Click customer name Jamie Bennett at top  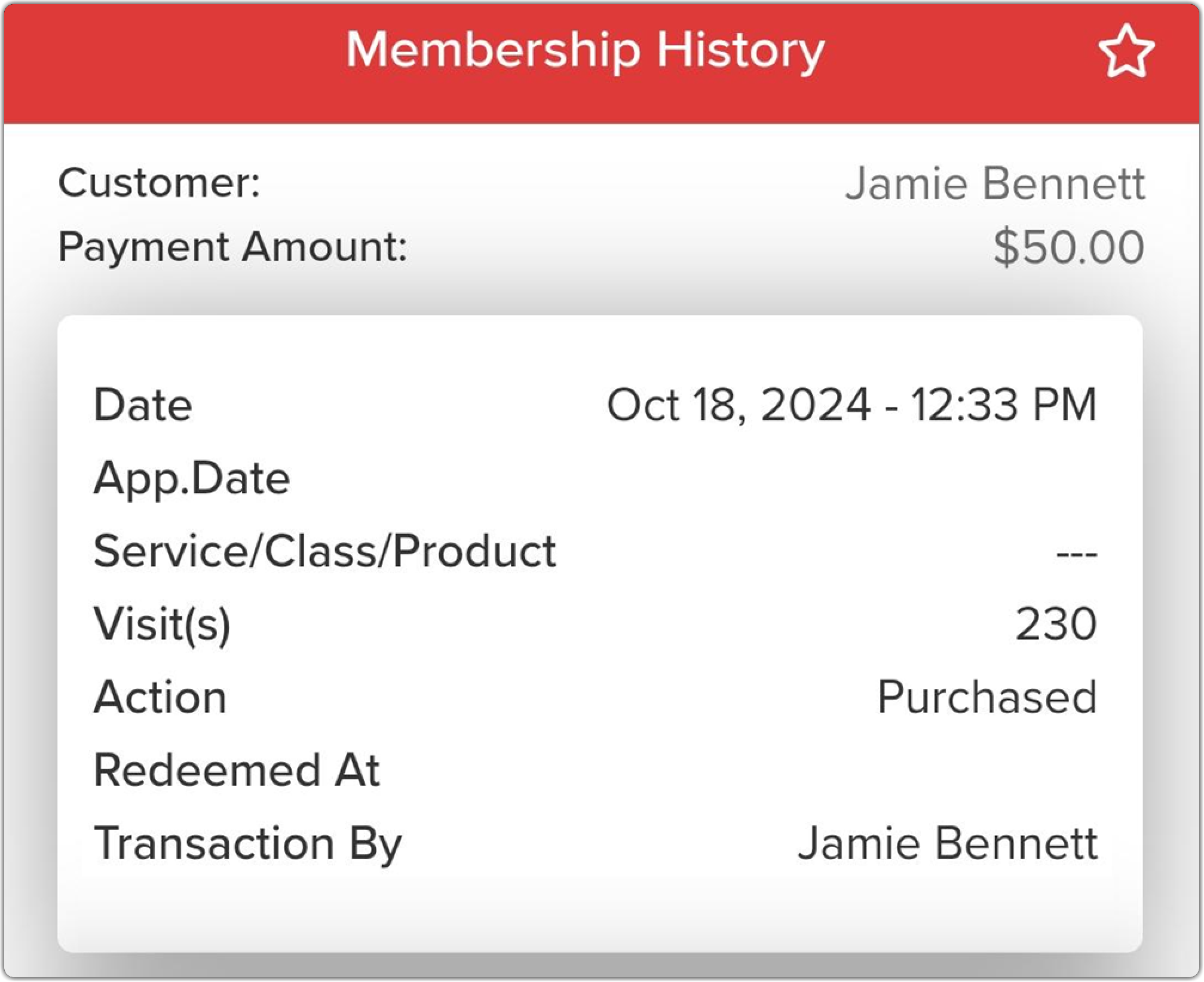[995, 183]
